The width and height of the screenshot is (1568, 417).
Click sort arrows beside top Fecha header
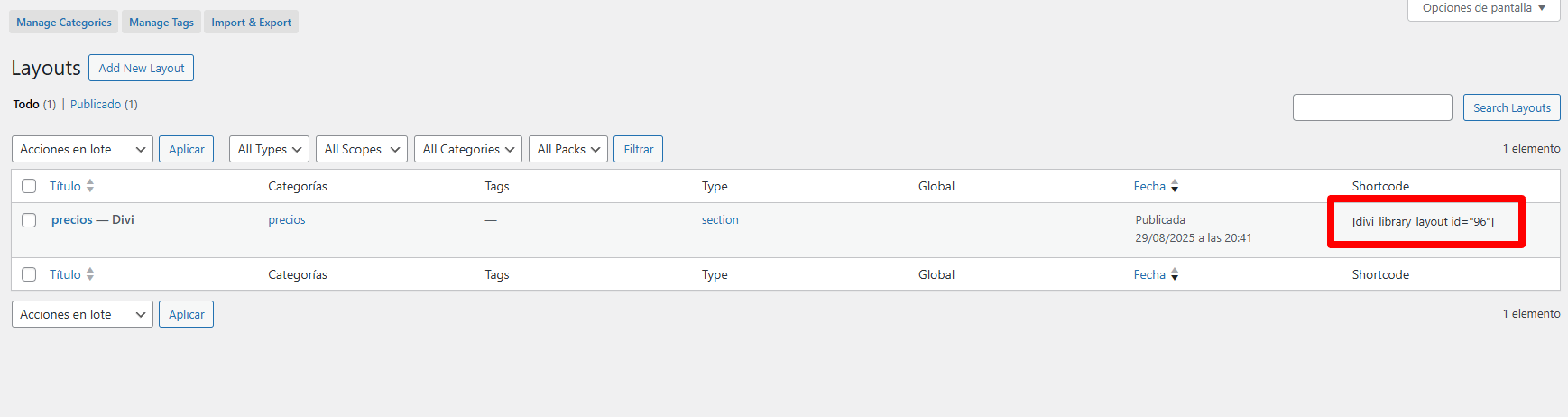point(1175,186)
